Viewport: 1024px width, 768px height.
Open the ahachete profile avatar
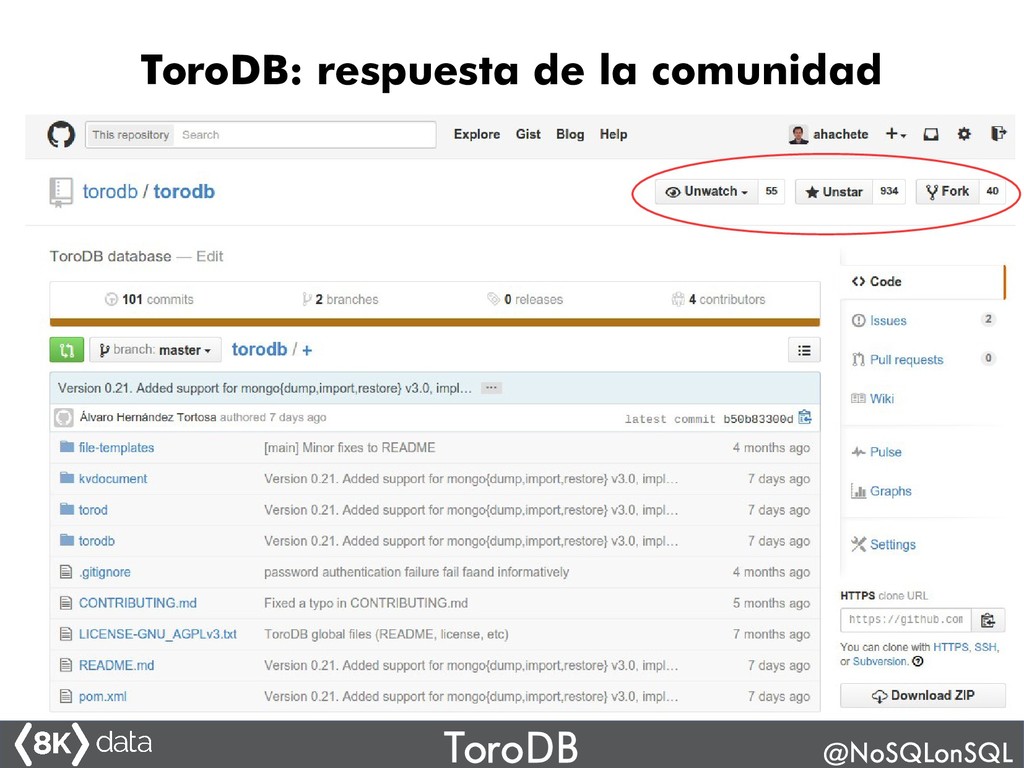pyautogui.click(x=798, y=135)
